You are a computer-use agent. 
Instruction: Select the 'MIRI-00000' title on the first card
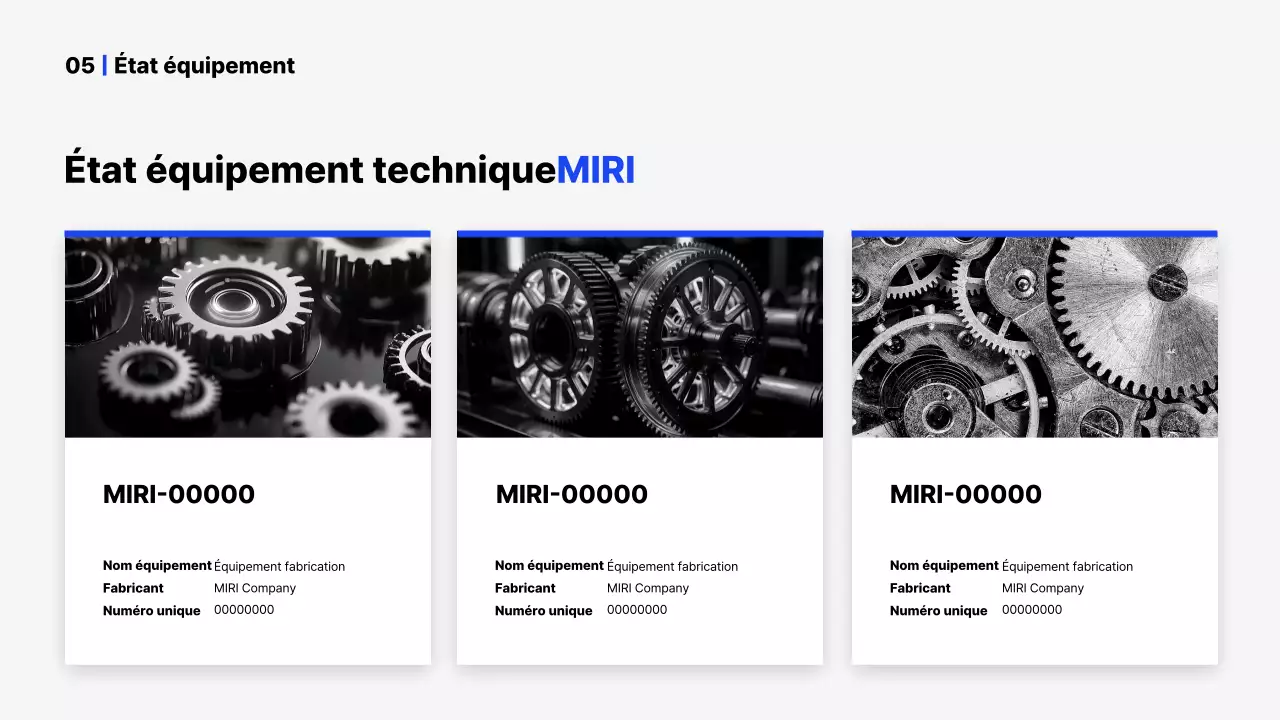pyautogui.click(x=178, y=494)
